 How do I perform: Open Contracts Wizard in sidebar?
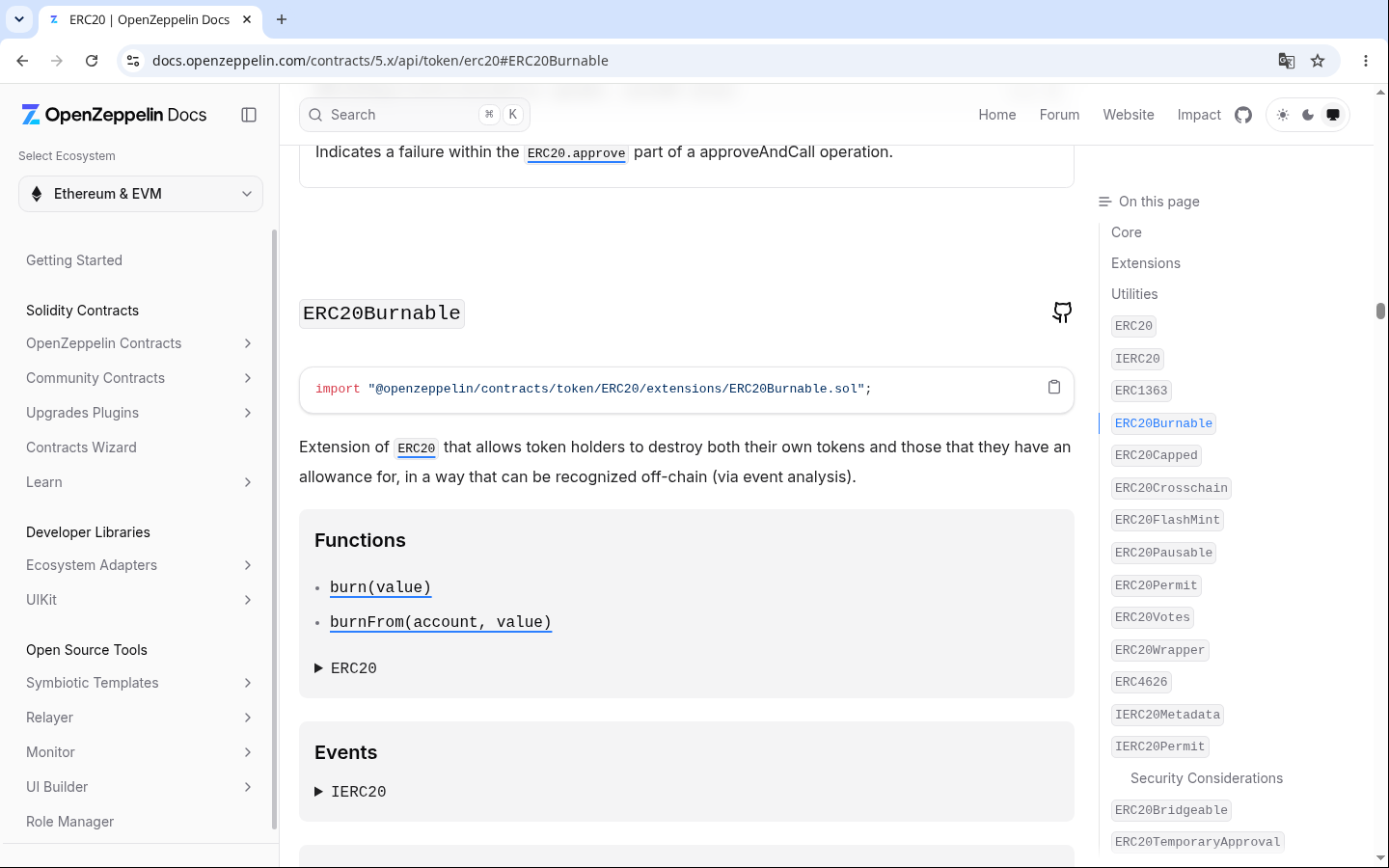[x=81, y=448]
